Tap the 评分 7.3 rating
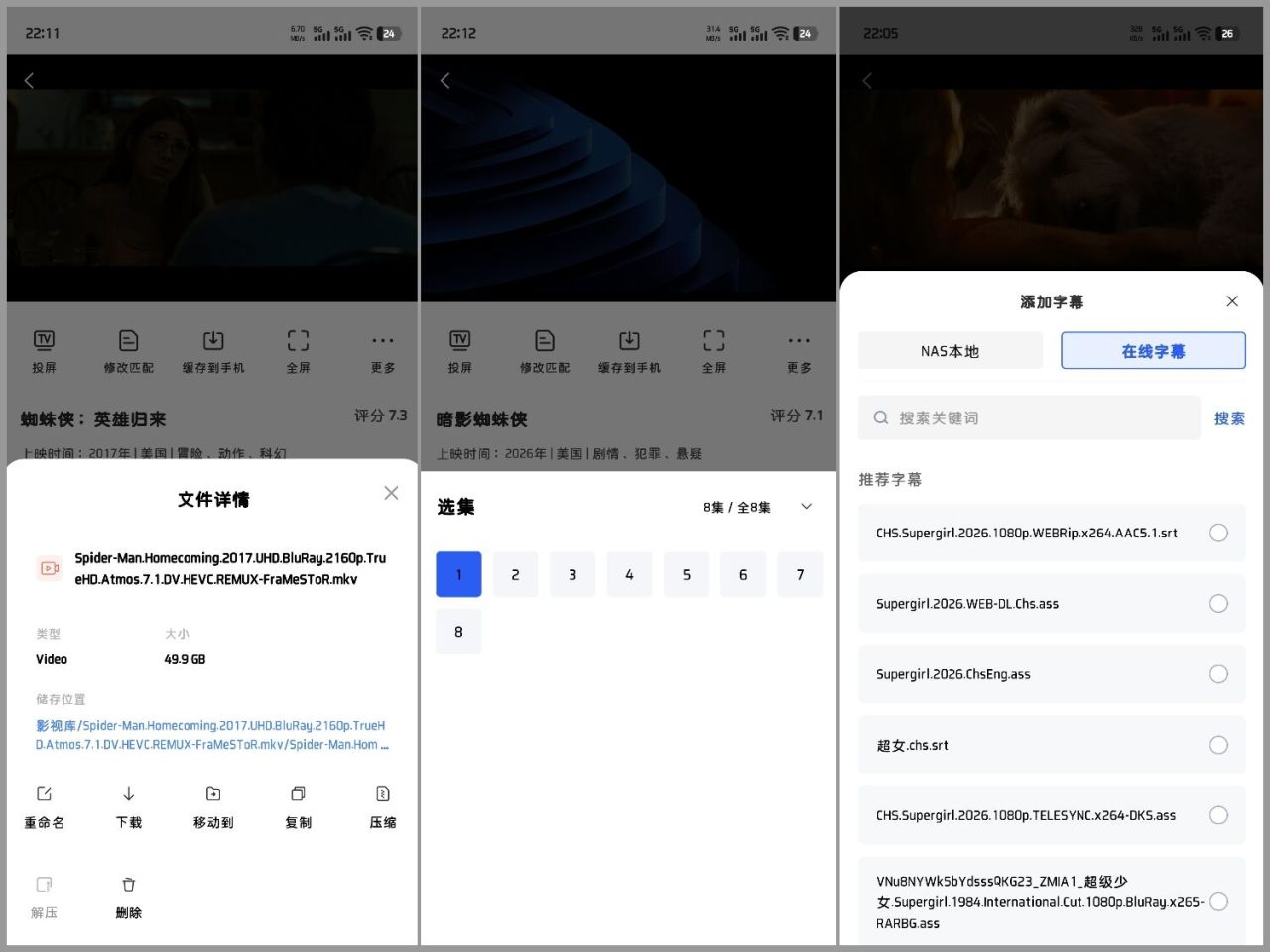The width and height of the screenshot is (1270, 952). 381,416
